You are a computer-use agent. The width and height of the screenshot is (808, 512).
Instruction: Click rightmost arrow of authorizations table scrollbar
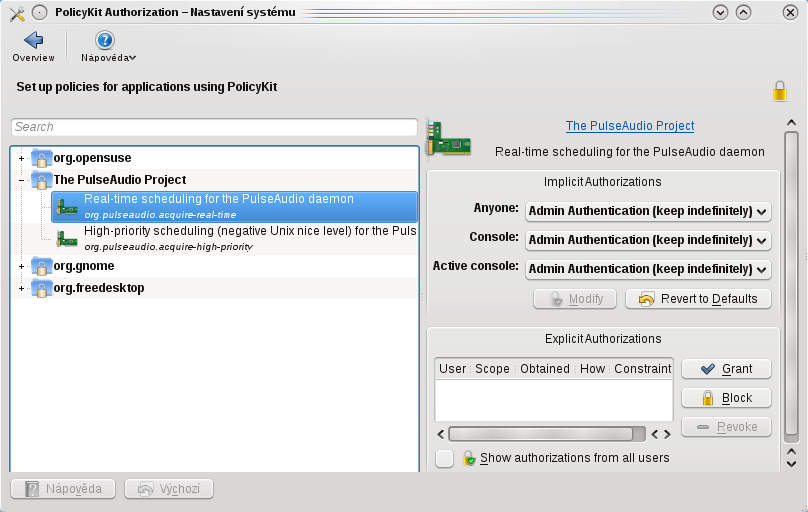(x=667, y=434)
